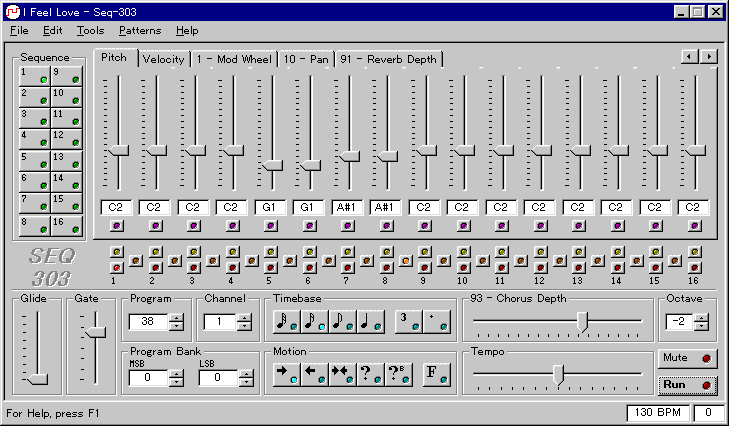The width and height of the screenshot is (729, 426).
Task: Decrease Program value with its down arrow
Action: point(176,326)
